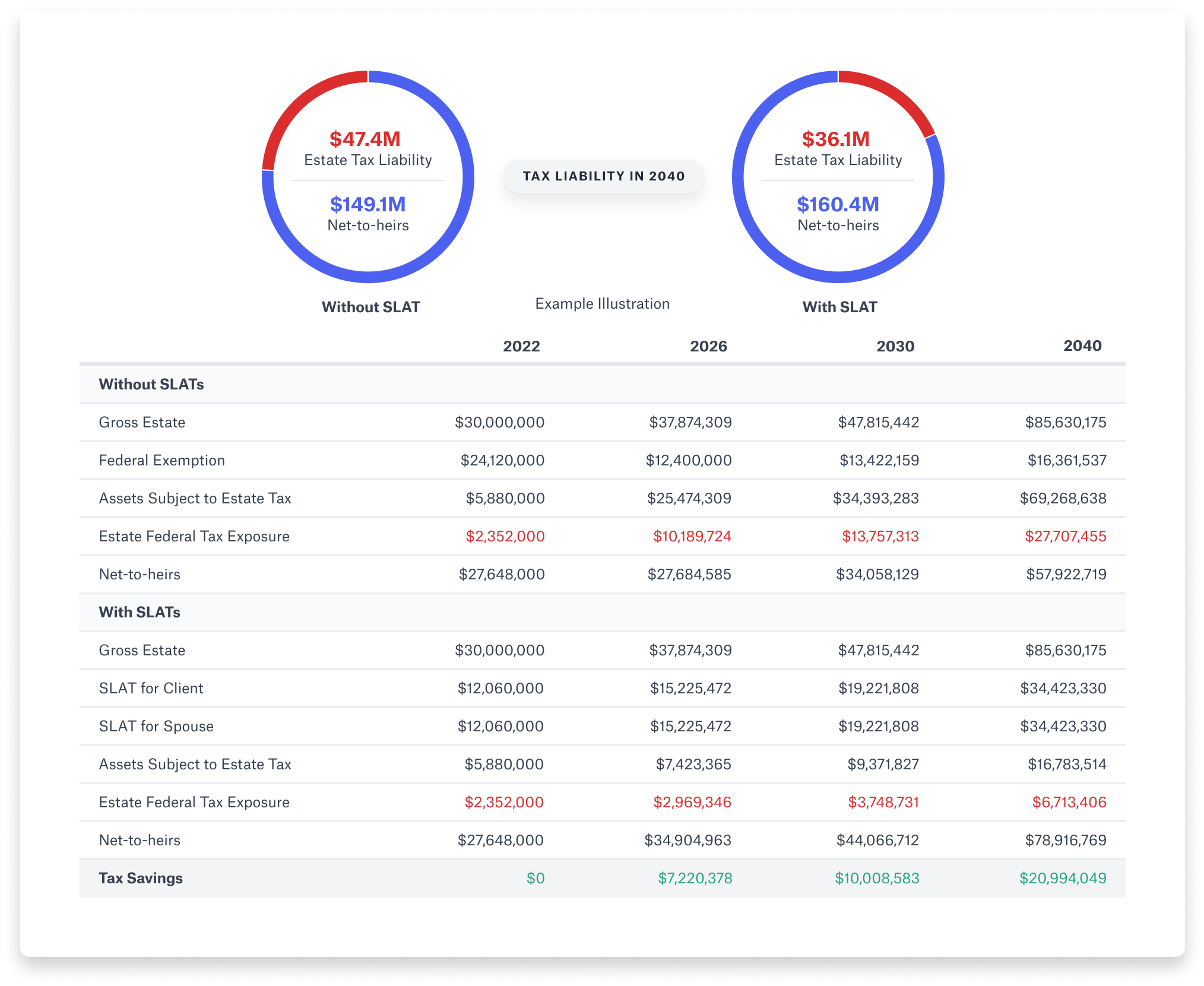Click the $36.1M liability value on right donut
The height and width of the screenshot is (986, 1204).
837,138
